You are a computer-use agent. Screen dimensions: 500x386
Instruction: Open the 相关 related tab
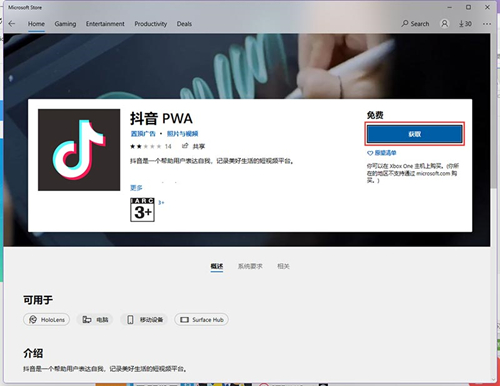coord(283,266)
